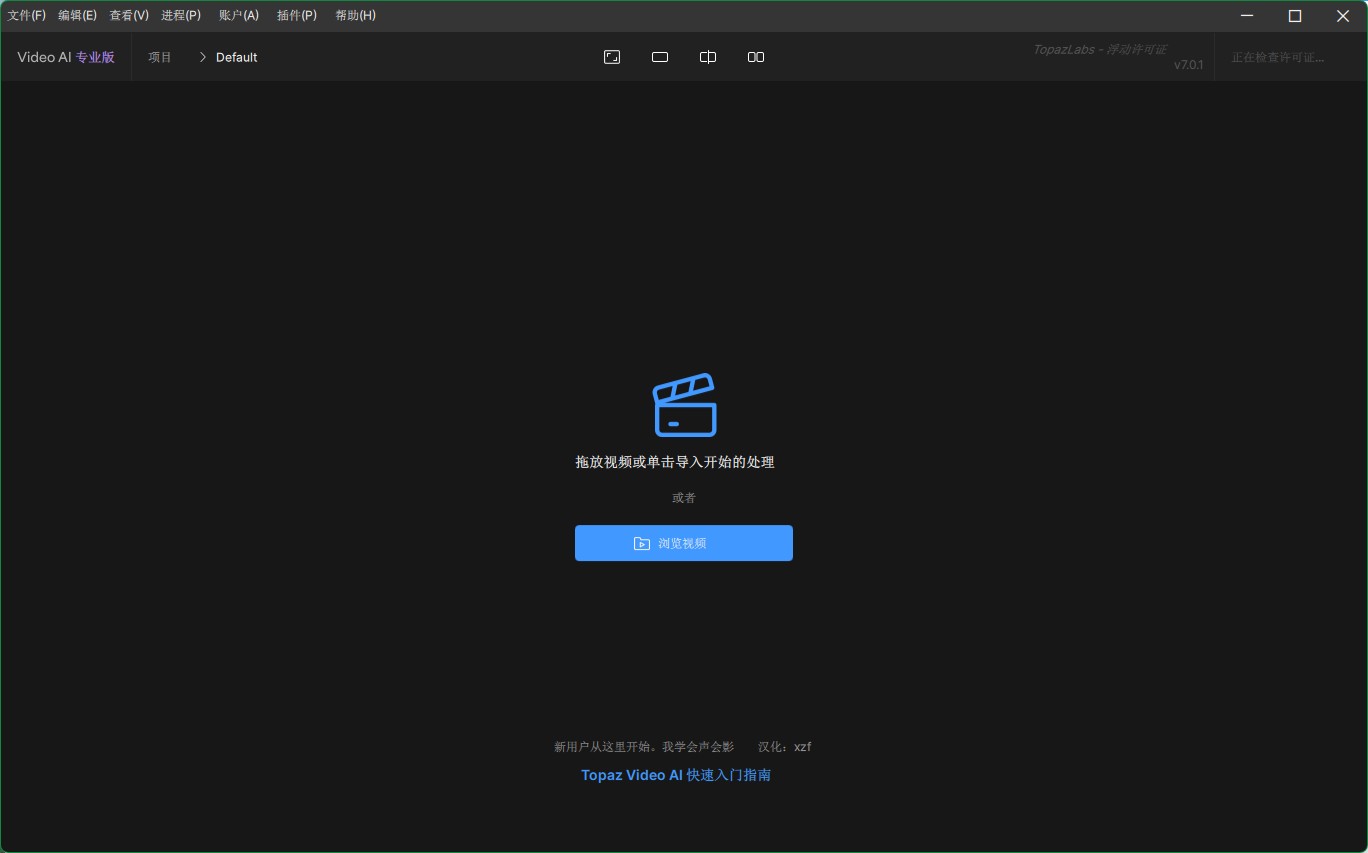Click the blue clapperboard import icon
The image size is (1368, 853).
pyautogui.click(x=685, y=405)
